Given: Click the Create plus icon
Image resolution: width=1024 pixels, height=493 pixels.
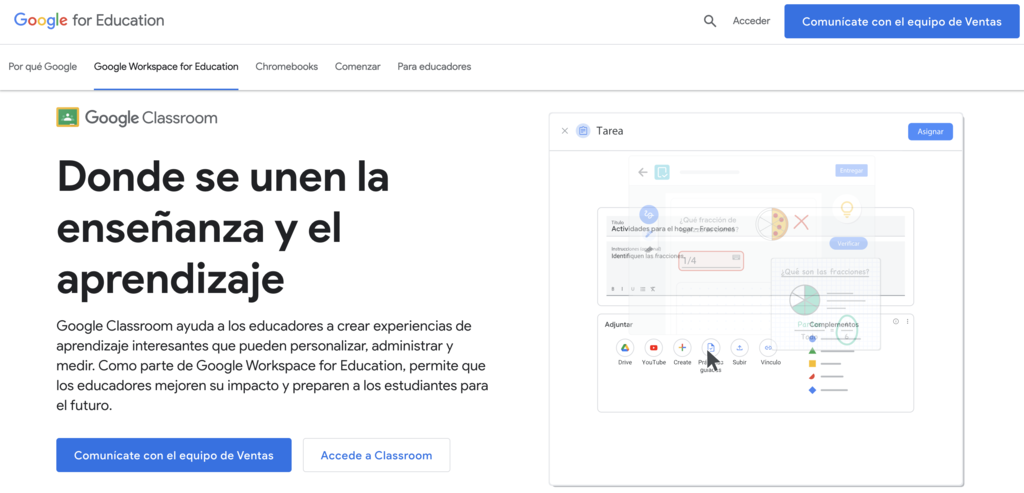Looking at the screenshot, I should coord(682,347).
